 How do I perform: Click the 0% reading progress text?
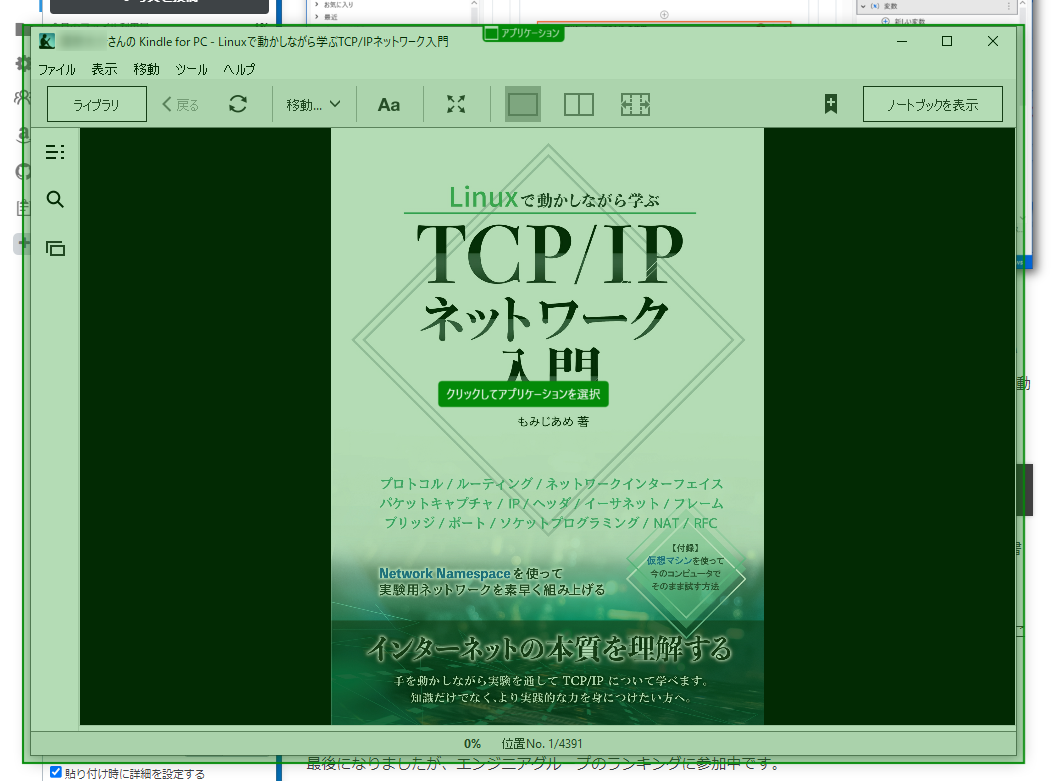[x=472, y=743]
